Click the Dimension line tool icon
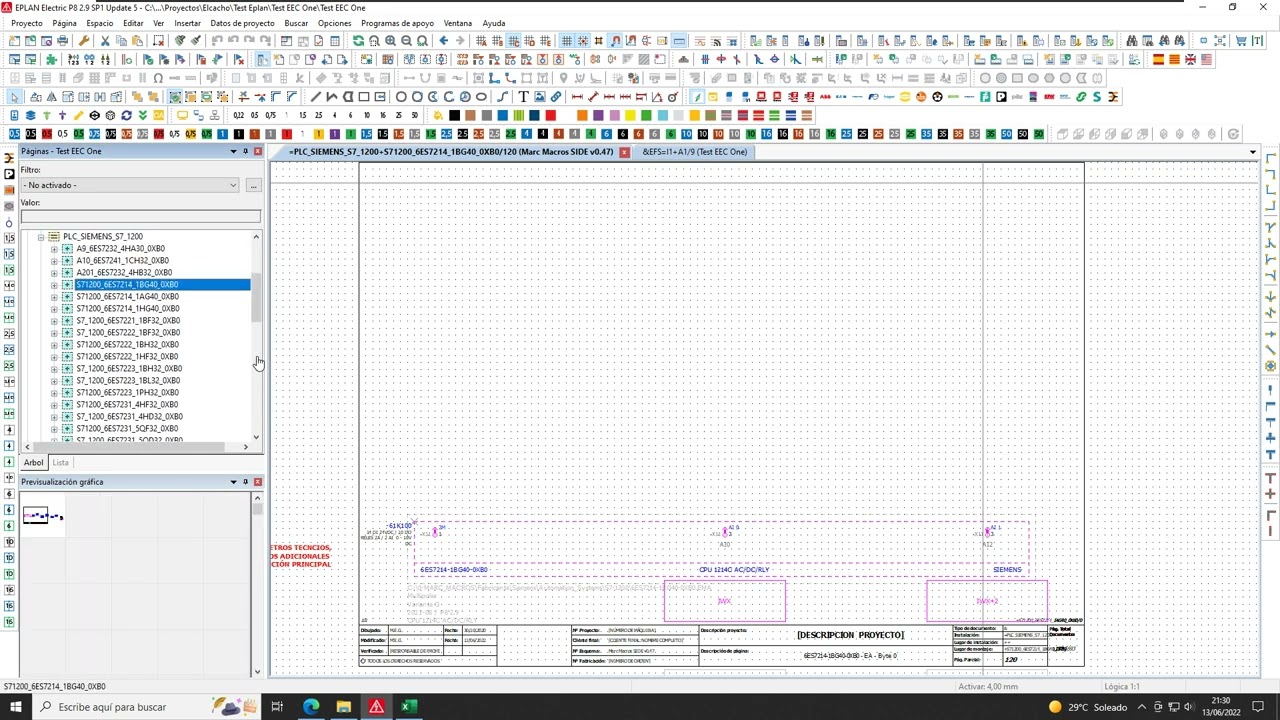Viewport: 1280px width, 720px height. 577,97
